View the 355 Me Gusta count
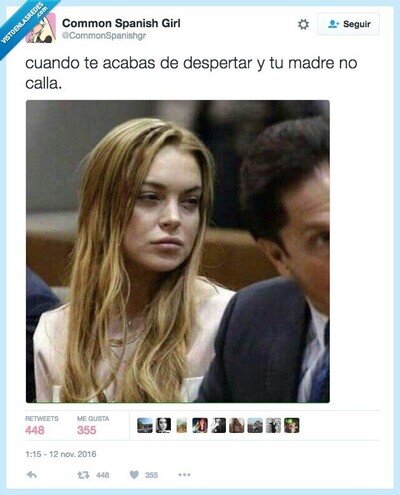The image size is (400, 495). tap(86, 430)
